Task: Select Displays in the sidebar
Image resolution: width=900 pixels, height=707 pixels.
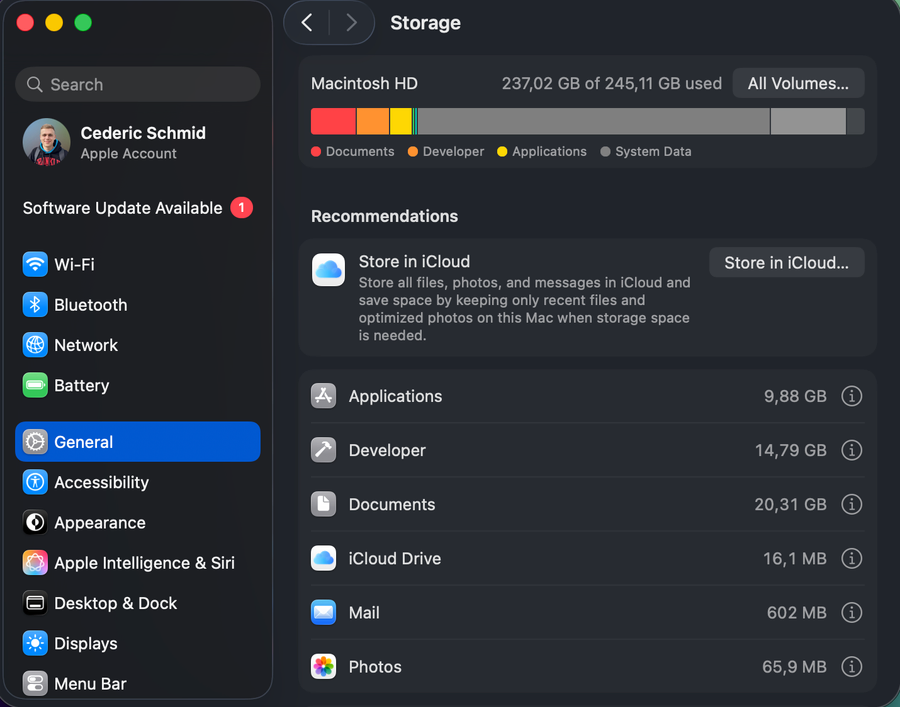Action: pyautogui.click(x=138, y=643)
